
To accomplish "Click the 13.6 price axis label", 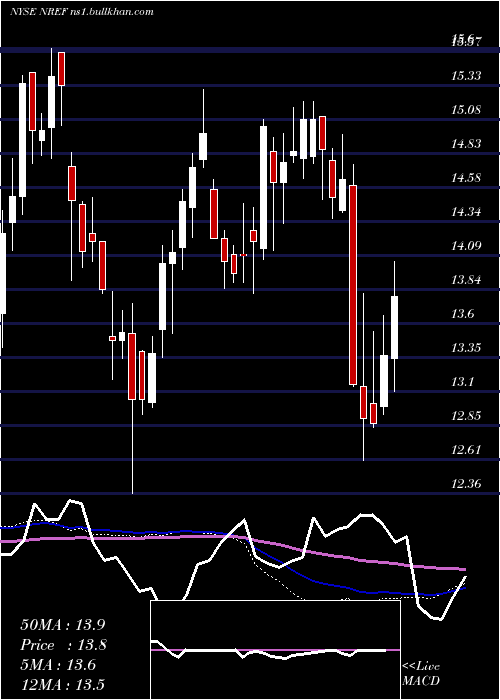I will click(x=463, y=314).
